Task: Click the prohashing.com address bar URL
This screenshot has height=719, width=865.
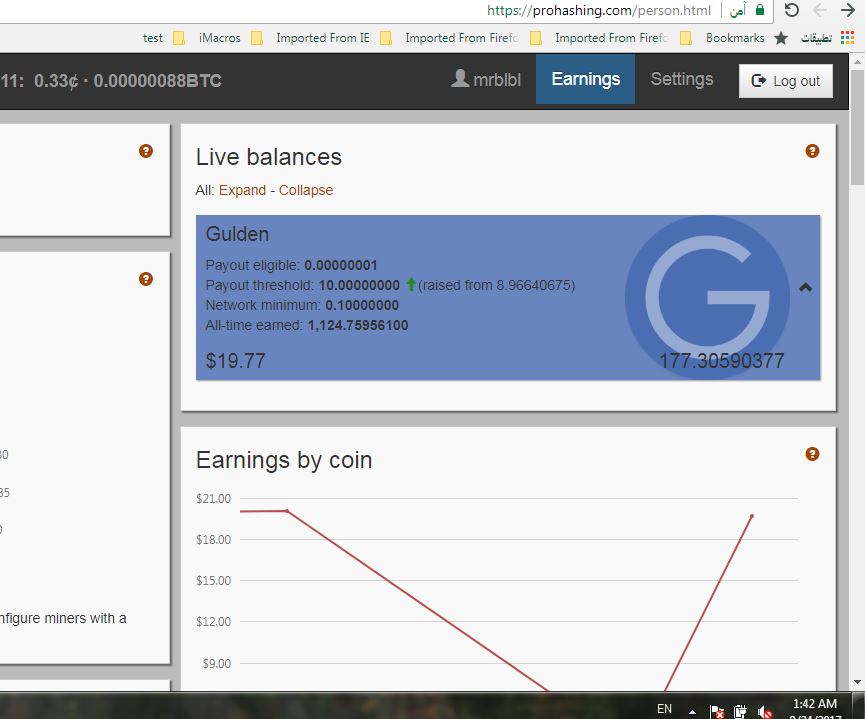Action: [599, 10]
